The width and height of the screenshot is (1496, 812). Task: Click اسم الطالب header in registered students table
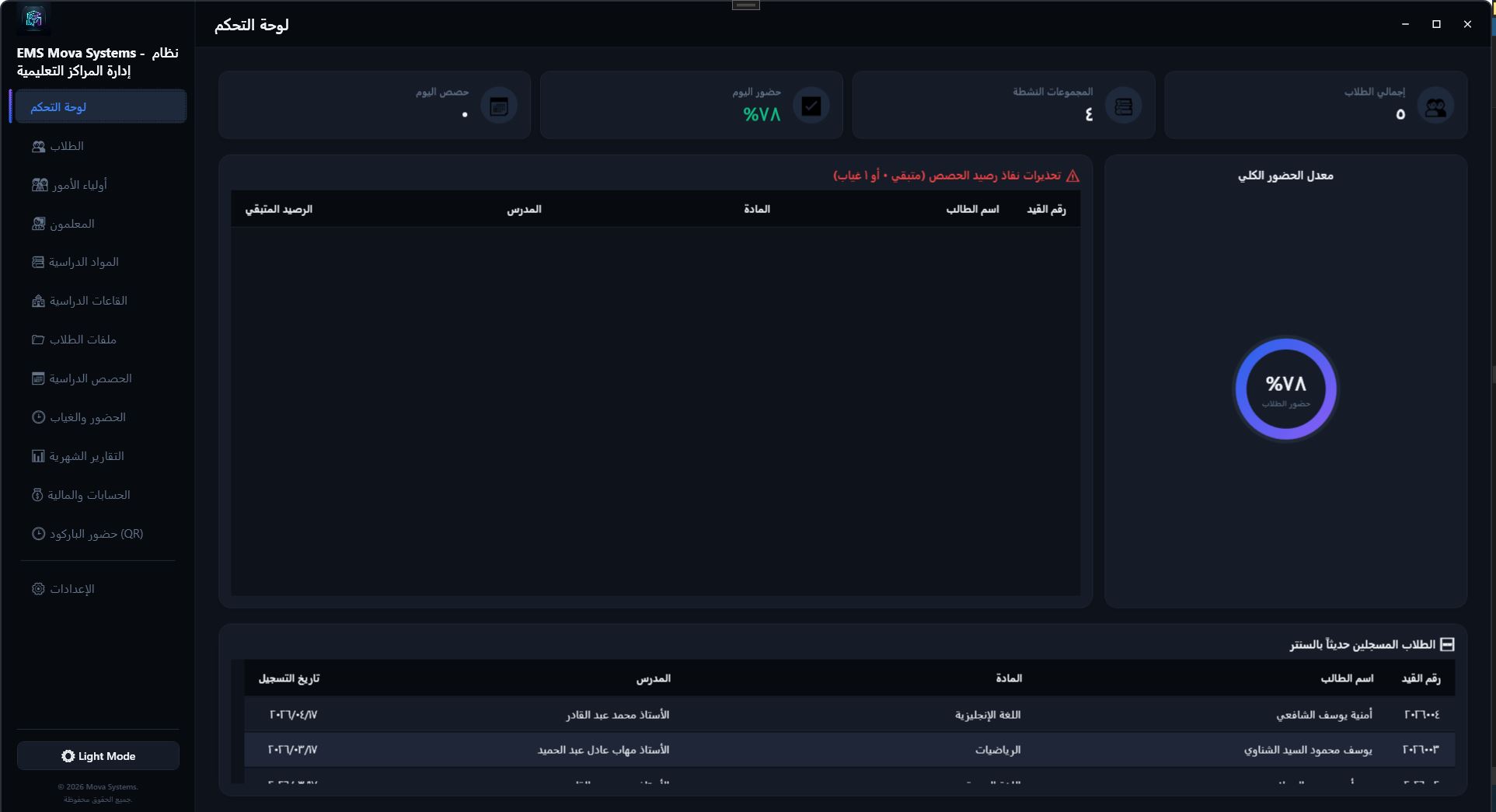pyautogui.click(x=1347, y=678)
